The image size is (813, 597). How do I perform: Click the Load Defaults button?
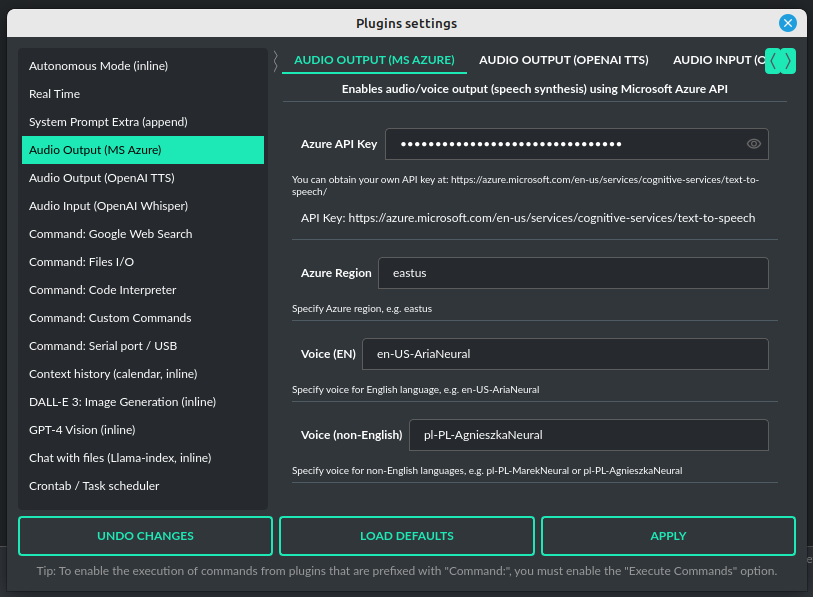pyautogui.click(x=407, y=536)
